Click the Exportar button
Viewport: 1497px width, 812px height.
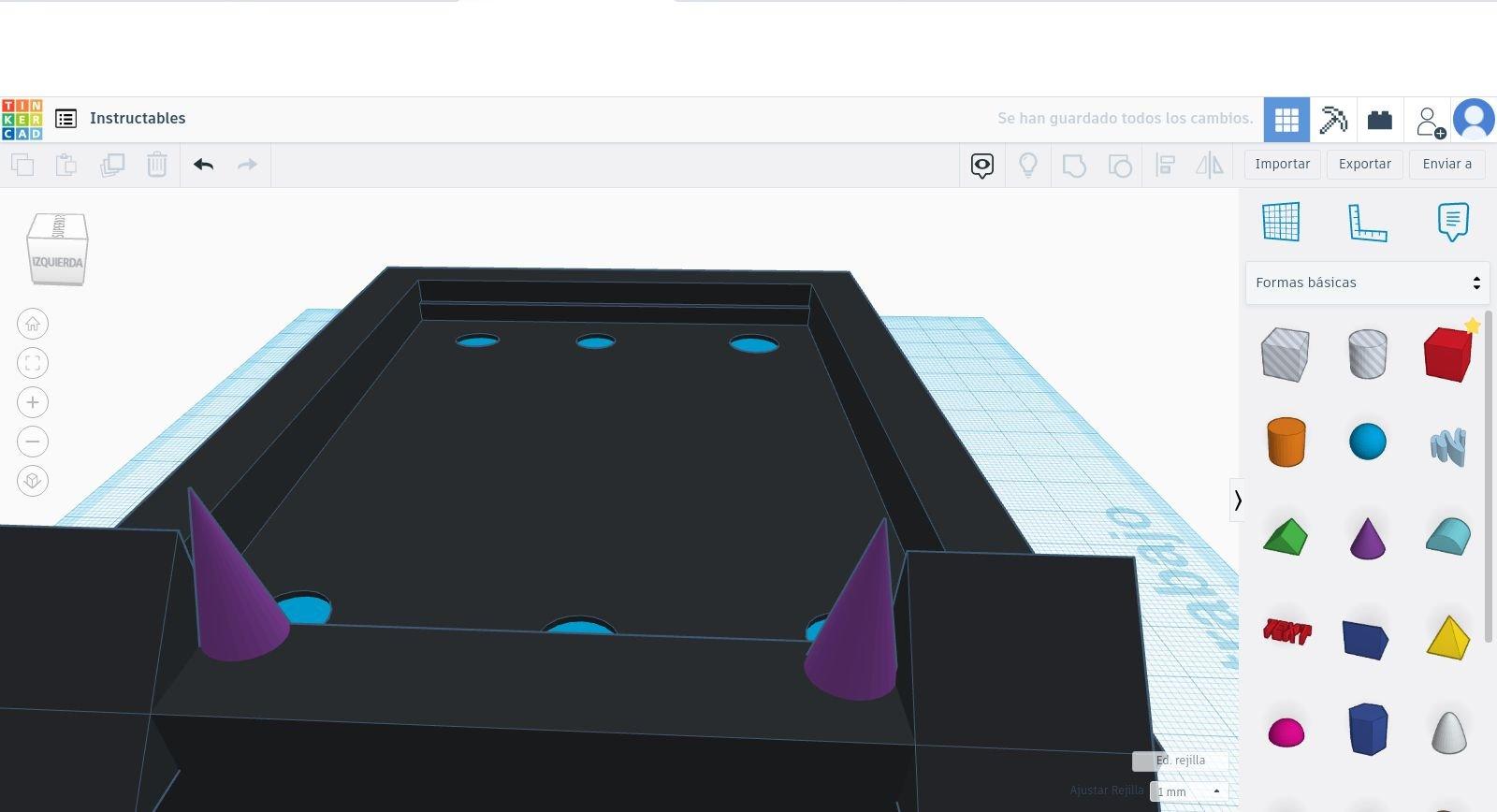(1364, 164)
